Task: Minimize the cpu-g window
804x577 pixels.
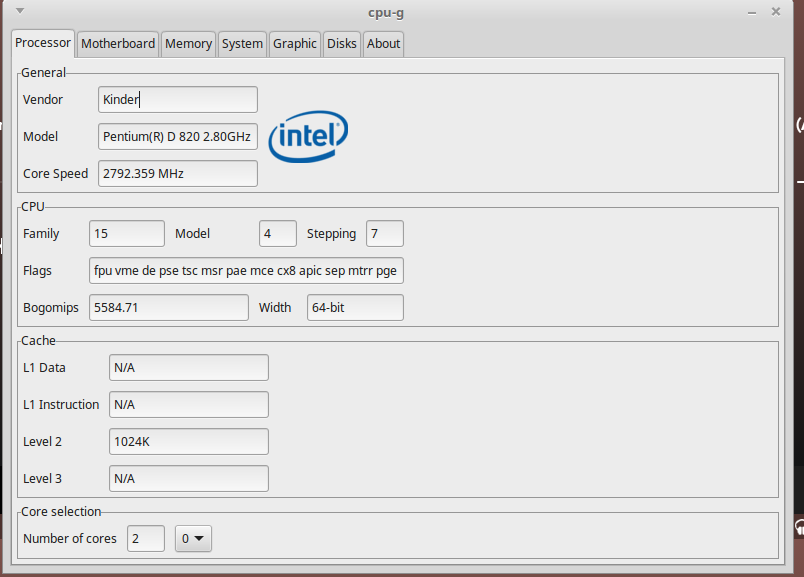Action: [752, 13]
